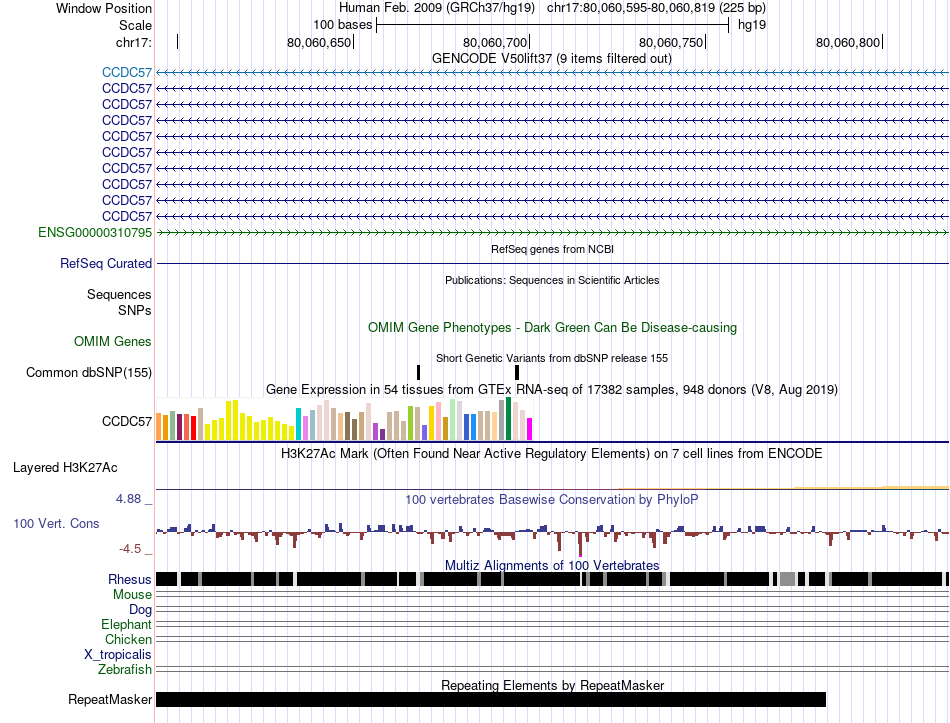Open the H3K27Ac Mark ENCODE track title

(x=551, y=454)
